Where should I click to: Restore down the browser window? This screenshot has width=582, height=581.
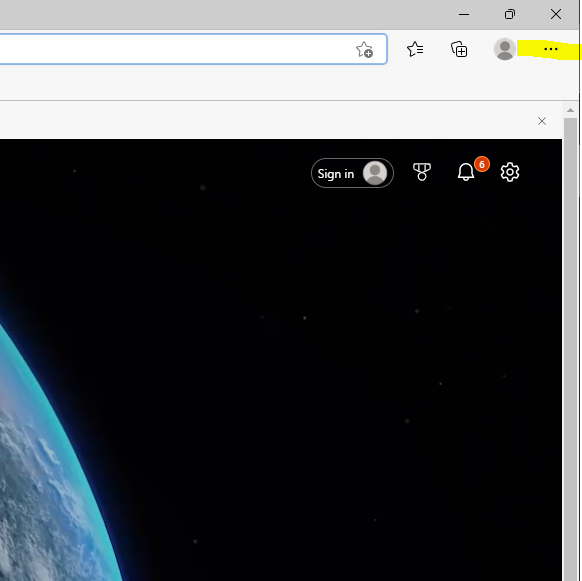tap(510, 14)
